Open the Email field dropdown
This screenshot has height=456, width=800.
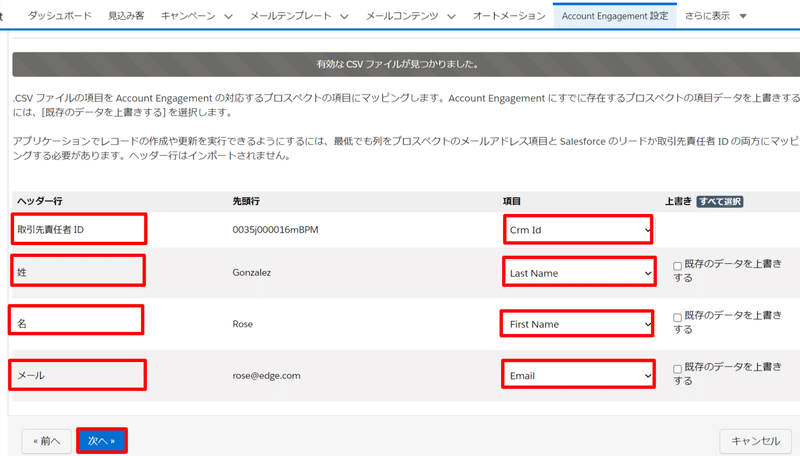pyautogui.click(x=579, y=375)
